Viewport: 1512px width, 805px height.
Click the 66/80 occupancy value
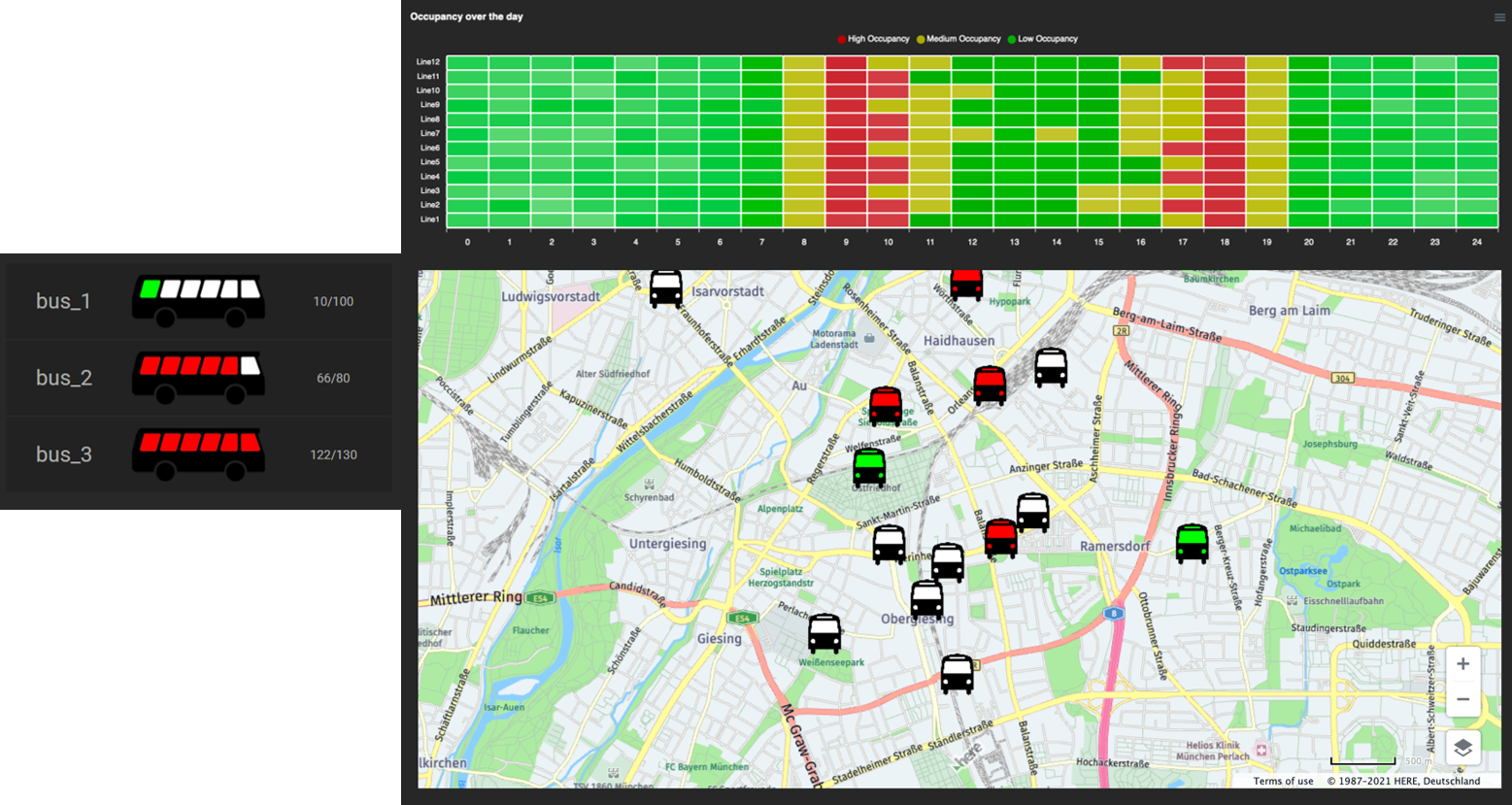click(x=333, y=378)
